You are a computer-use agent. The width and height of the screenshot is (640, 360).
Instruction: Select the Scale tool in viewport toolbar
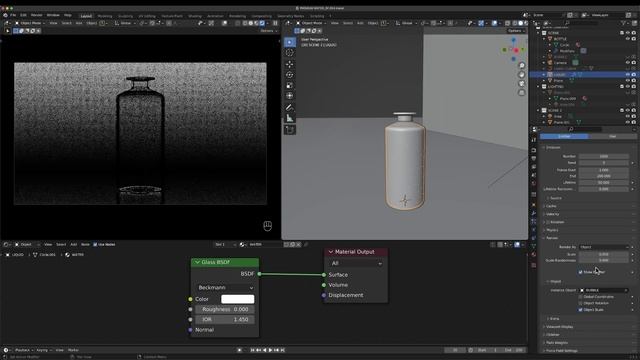[x=289, y=85]
